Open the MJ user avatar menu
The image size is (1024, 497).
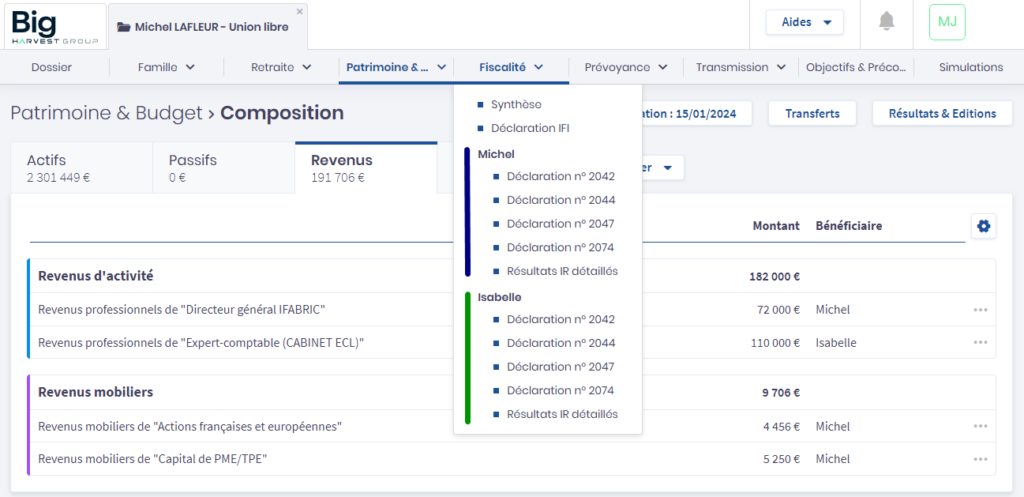point(946,22)
